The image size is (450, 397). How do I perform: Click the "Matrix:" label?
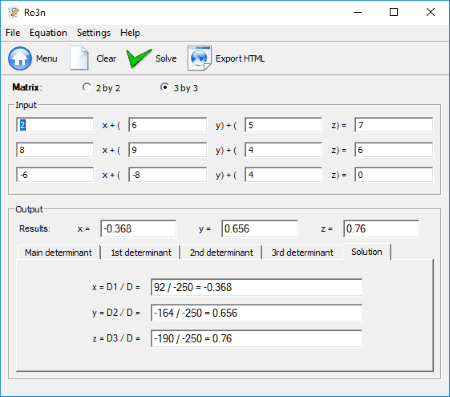27,87
